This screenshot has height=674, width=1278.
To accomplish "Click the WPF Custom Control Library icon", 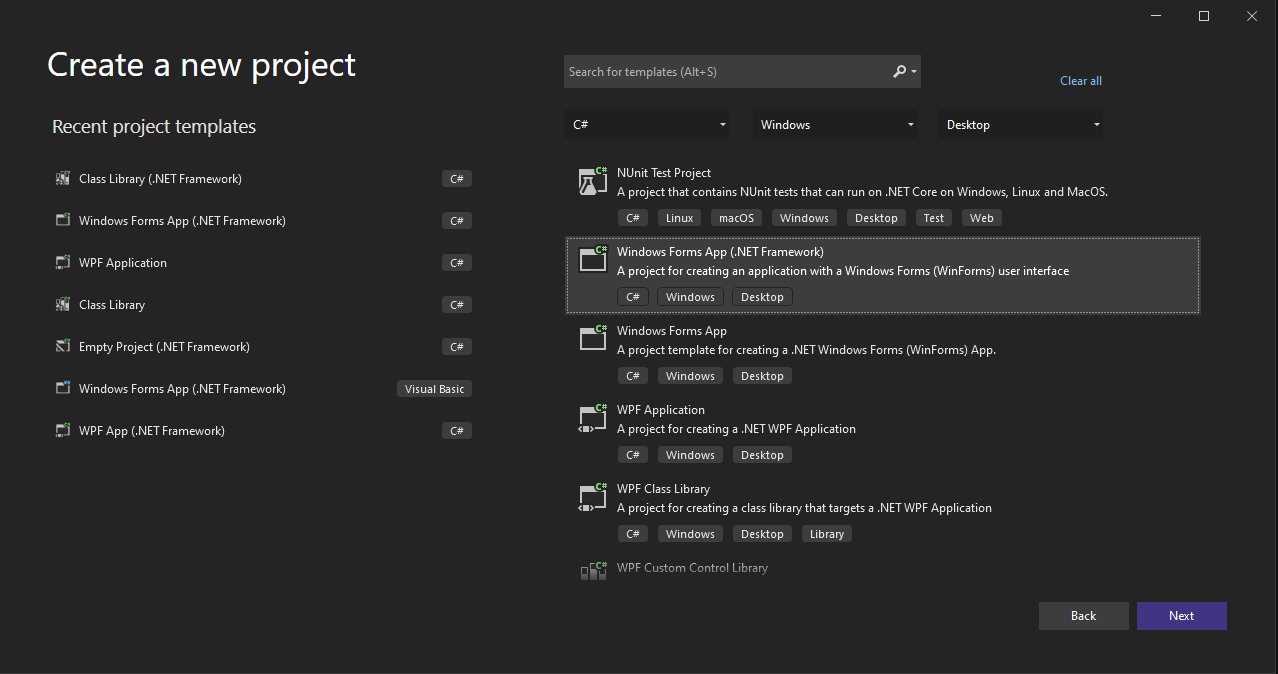I will 594,570.
